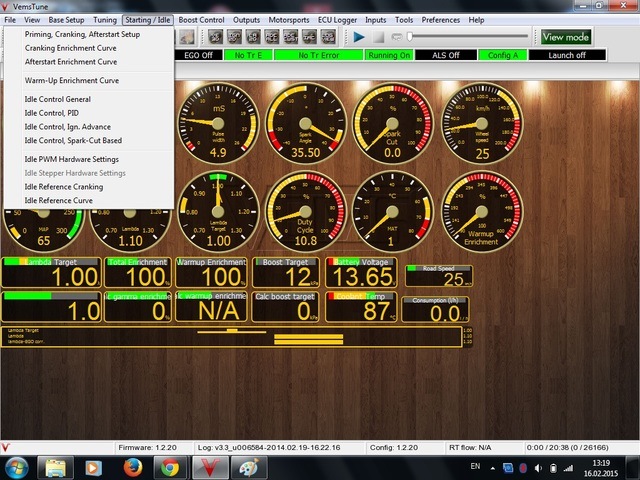Click the faded icon left of the gauge-page icons

[x=187, y=37]
